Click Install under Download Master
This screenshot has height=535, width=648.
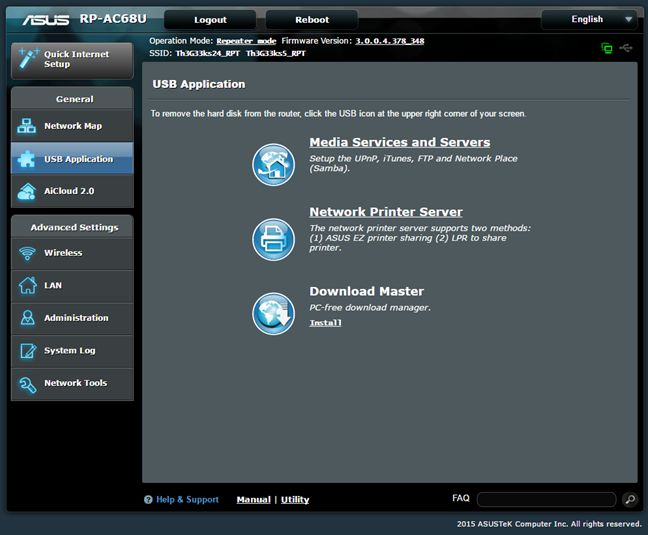[x=326, y=323]
